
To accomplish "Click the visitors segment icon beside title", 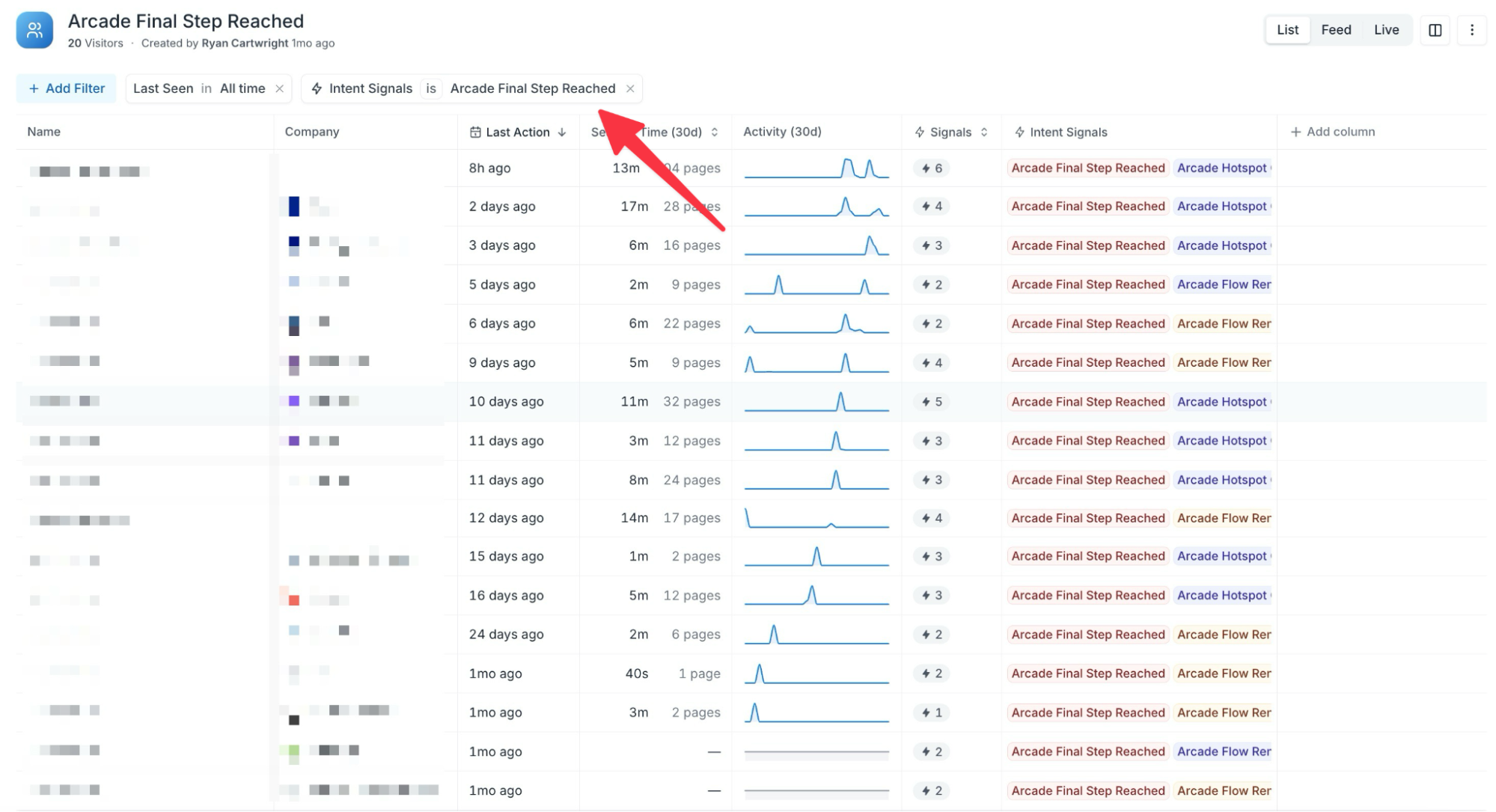I will coord(34,31).
